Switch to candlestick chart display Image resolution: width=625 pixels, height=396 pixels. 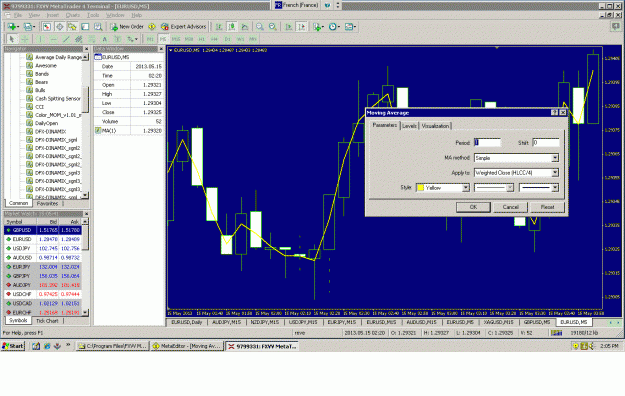(232, 27)
